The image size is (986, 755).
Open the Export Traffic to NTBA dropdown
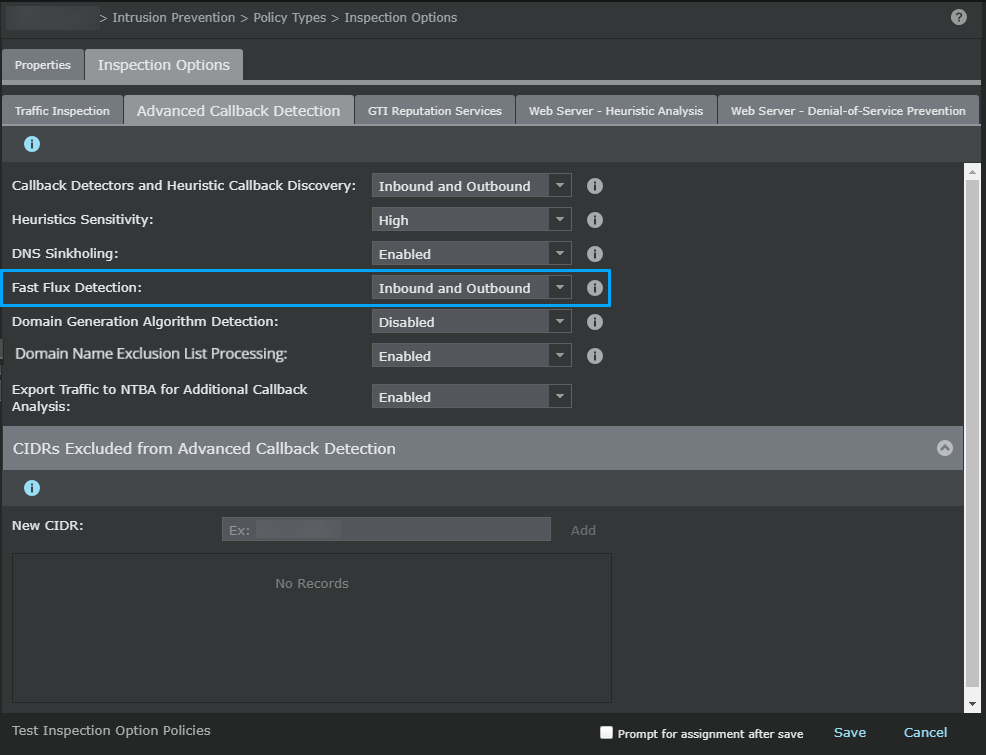[472, 397]
